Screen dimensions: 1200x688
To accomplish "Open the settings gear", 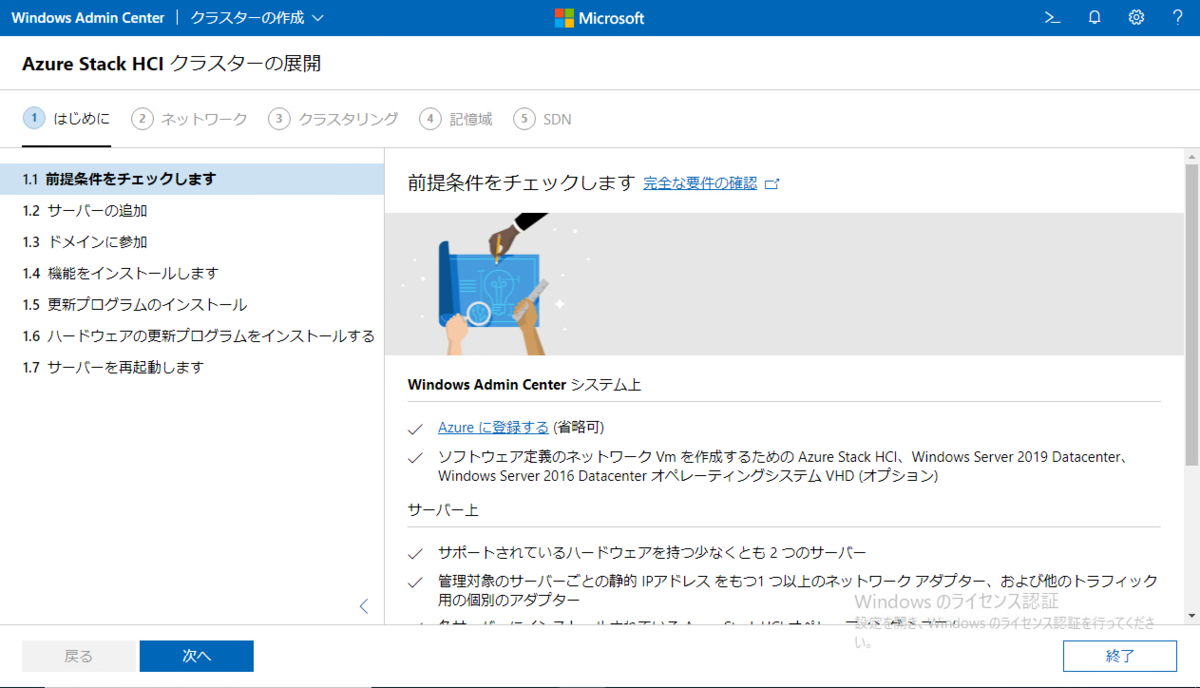I will coord(1136,17).
